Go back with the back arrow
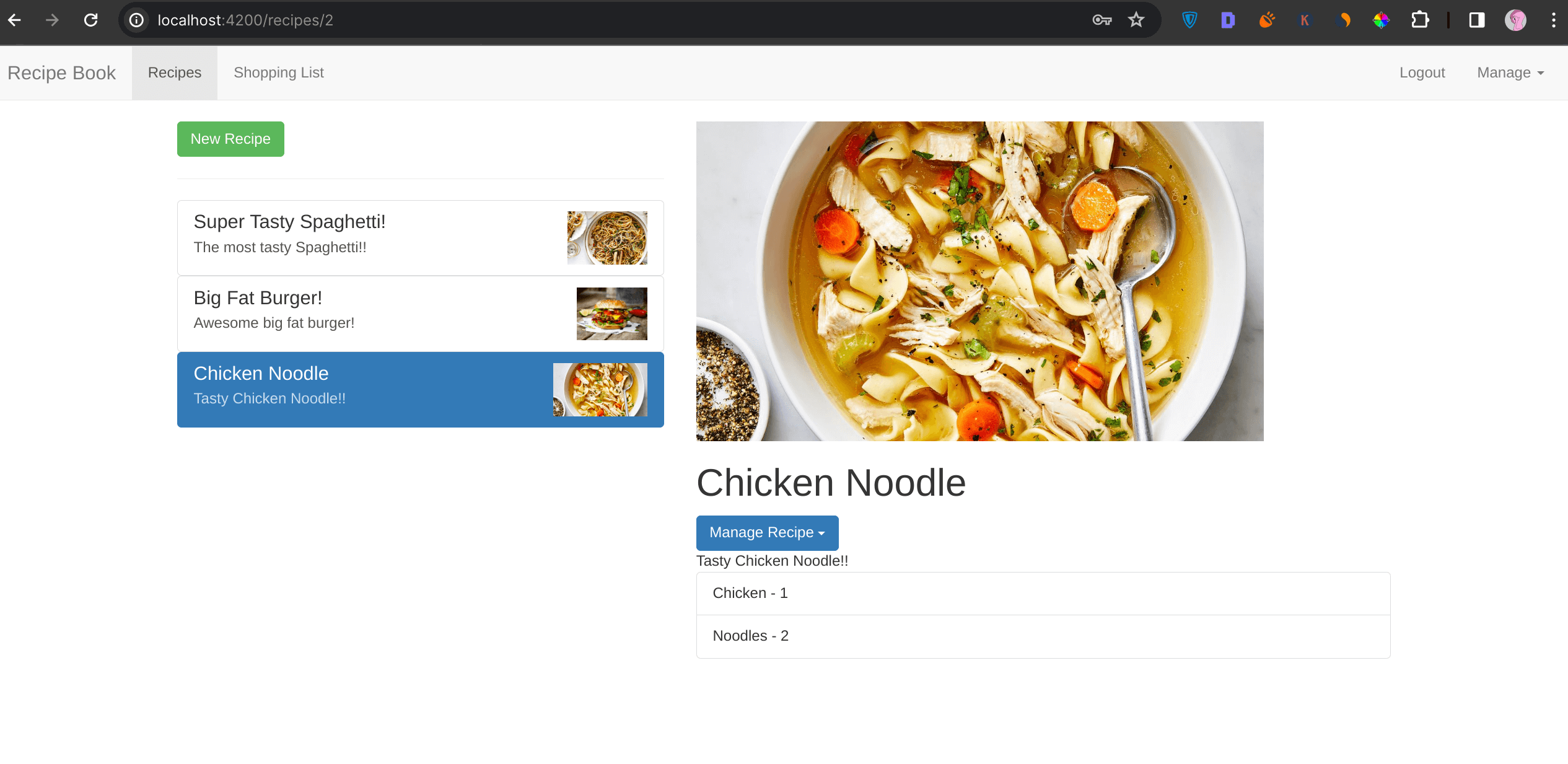This screenshot has width=1568, height=764. (x=15, y=20)
